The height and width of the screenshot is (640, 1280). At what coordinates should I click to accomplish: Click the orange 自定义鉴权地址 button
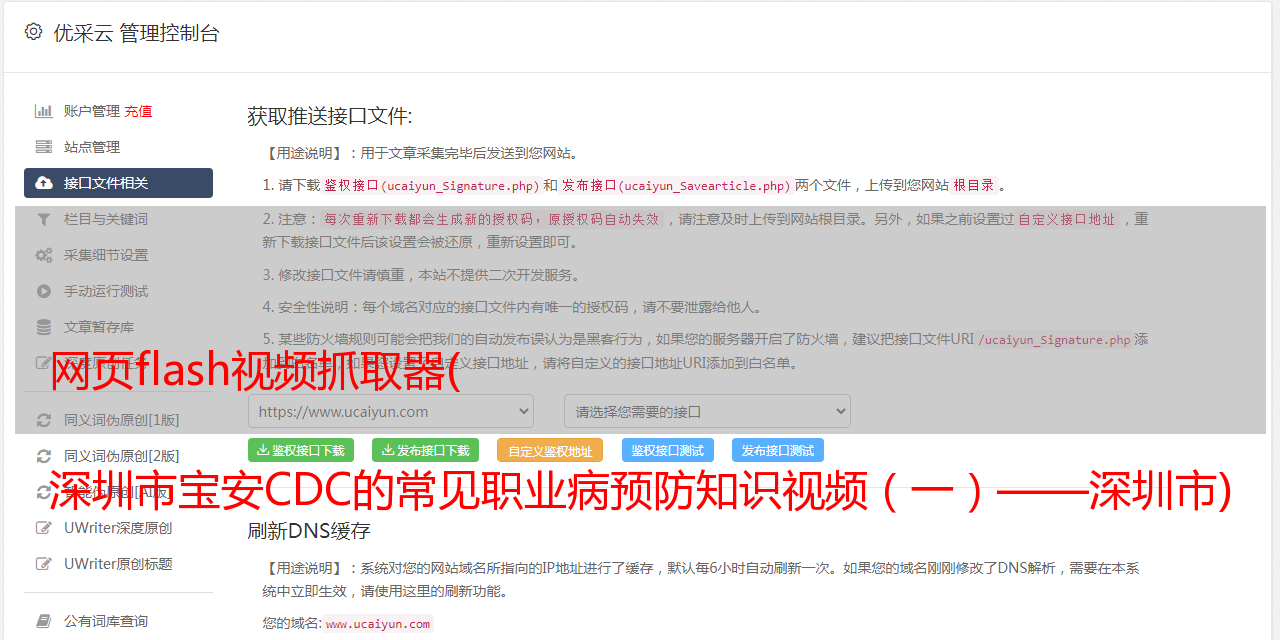[x=550, y=450]
